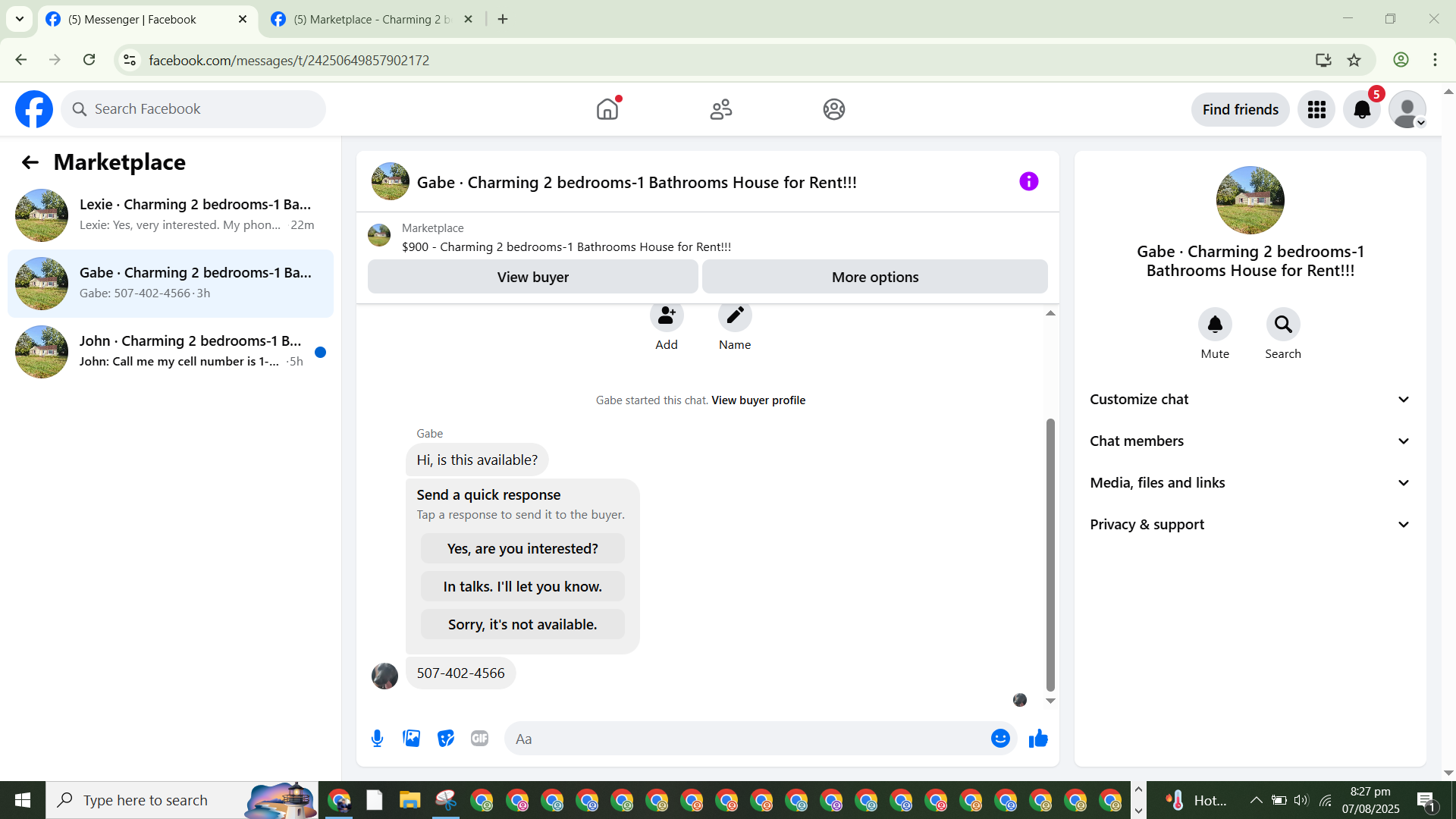Choose a sticker icon
The height and width of the screenshot is (819, 1456).
(446, 739)
